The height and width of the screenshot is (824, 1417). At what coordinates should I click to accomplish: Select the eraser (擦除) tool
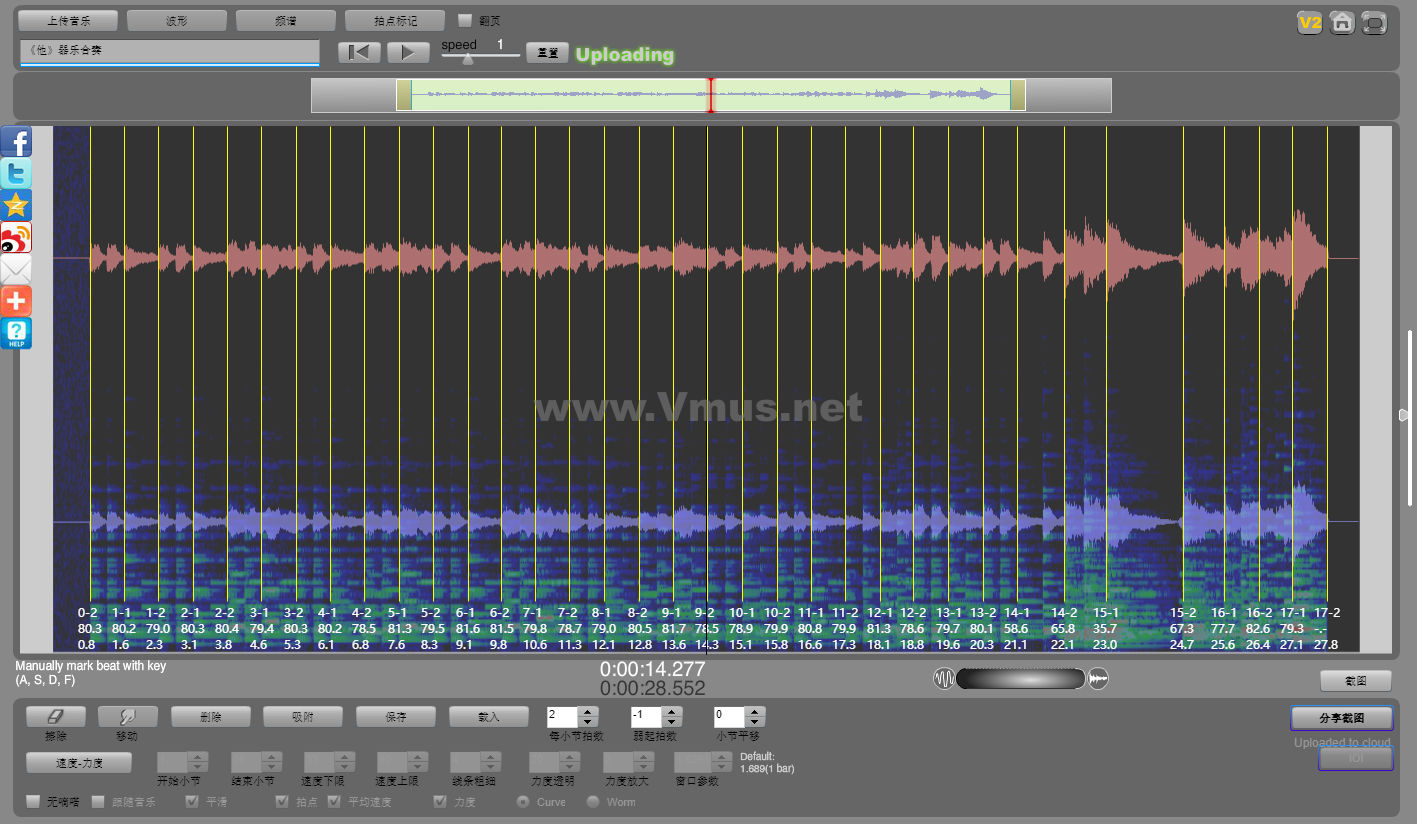click(55, 717)
